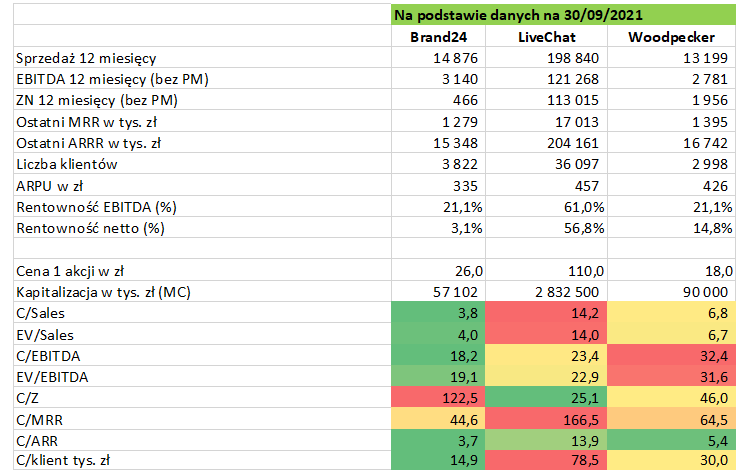Select the 'Rentowność netto (%)' label
The height and width of the screenshot is (474, 750).
90,228
